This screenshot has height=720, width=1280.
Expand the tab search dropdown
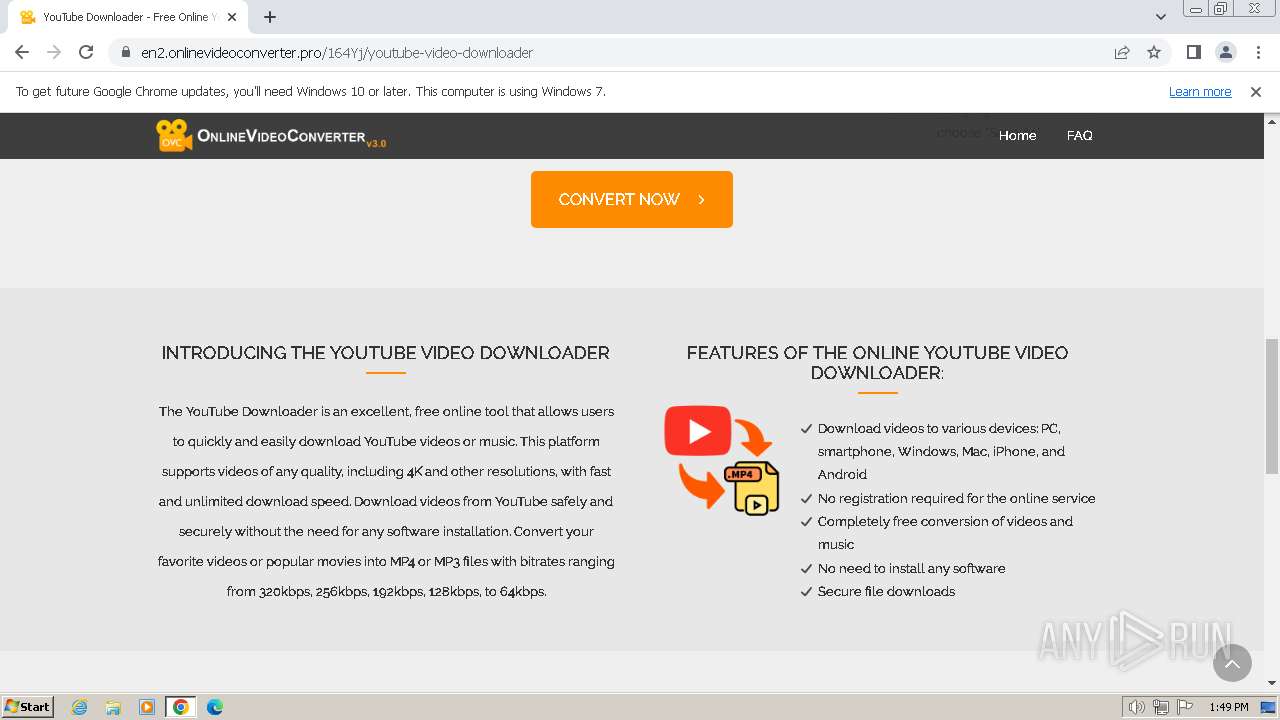pos(1160,17)
